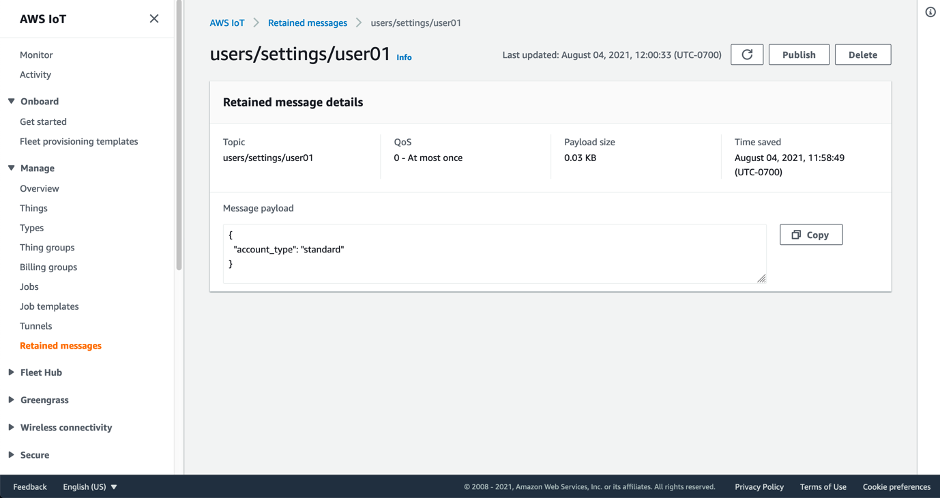The height and width of the screenshot is (499, 941).
Task: Click the users/settings/user01 page title
Action: click(x=300, y=54)
